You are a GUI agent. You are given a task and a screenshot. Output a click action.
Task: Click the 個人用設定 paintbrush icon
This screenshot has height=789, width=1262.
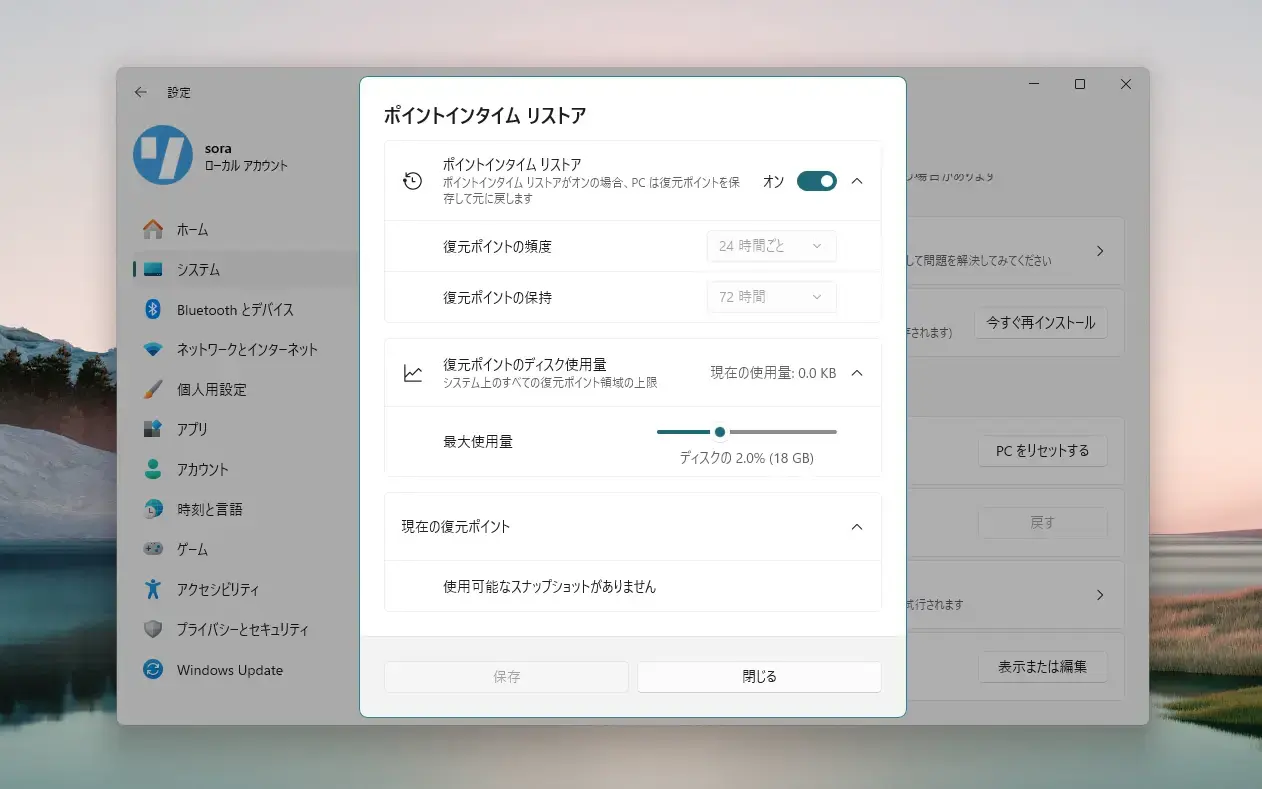click(153, 389)
